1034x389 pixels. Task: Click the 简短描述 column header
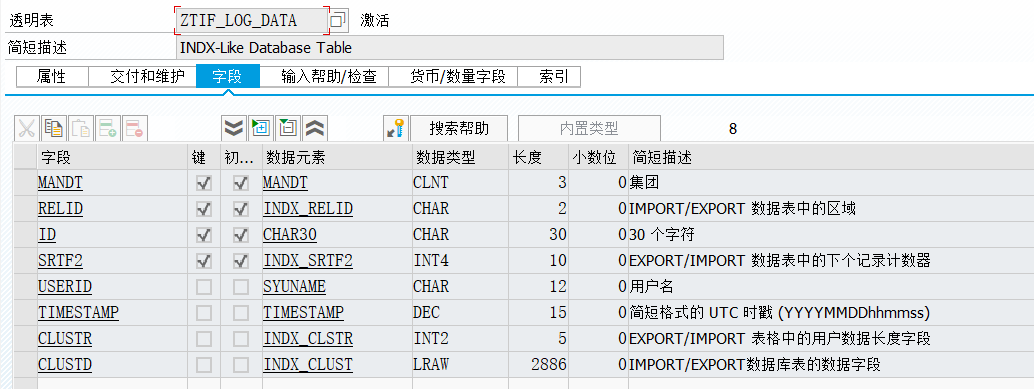click(x=831, y=158)
